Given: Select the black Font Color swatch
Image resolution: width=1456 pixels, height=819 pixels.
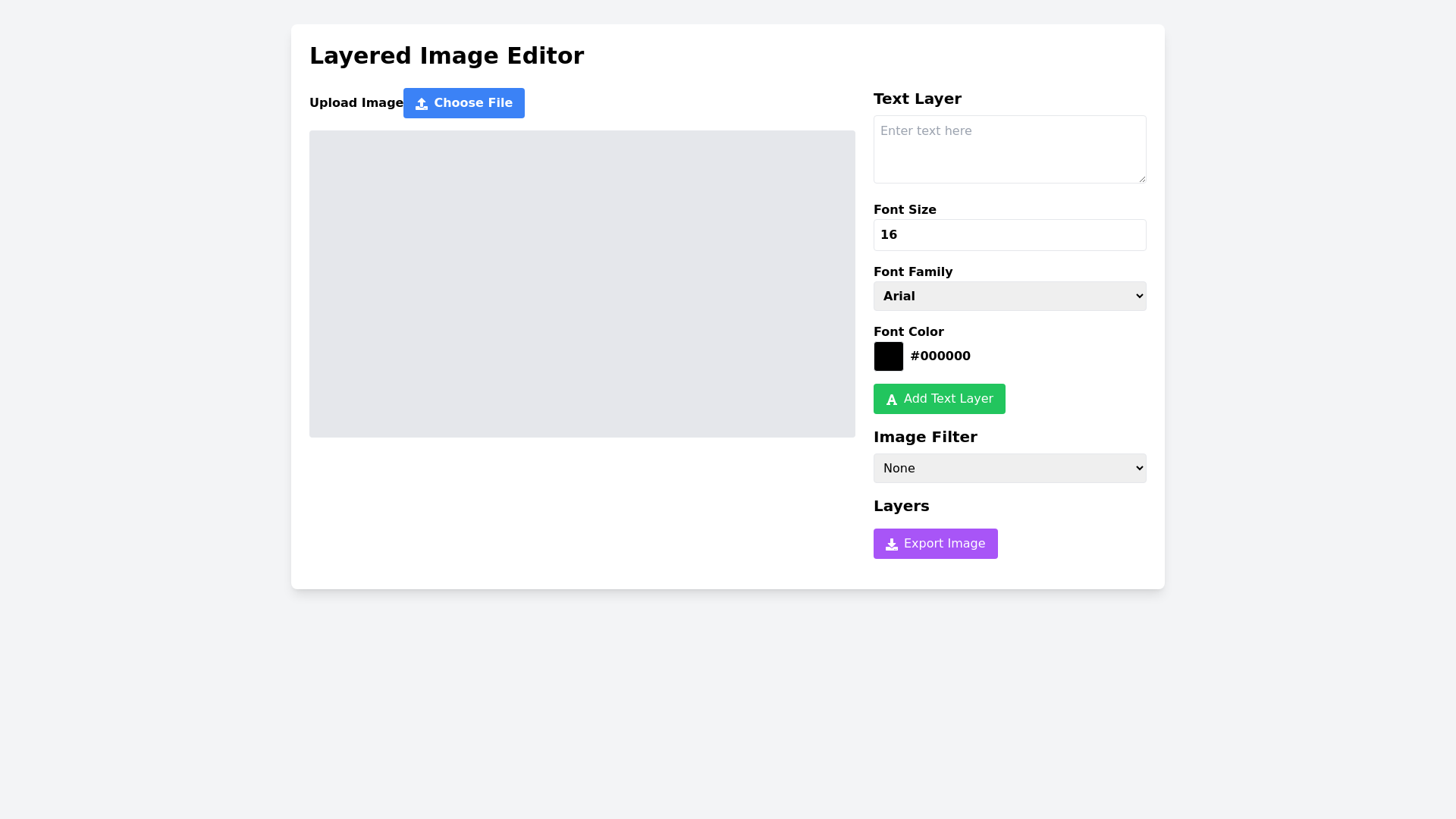Looking at the screenshot, I should point(888,356).
